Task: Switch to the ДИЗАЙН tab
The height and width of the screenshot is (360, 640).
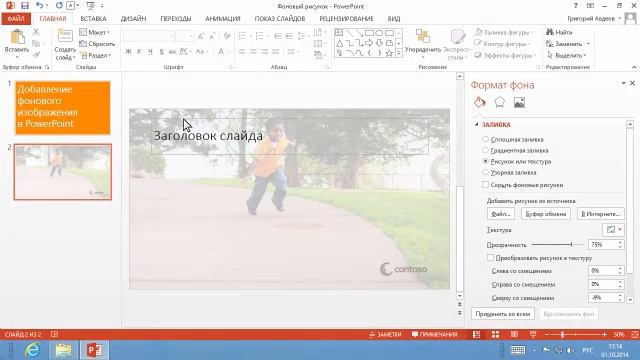Action: (133, 18)
